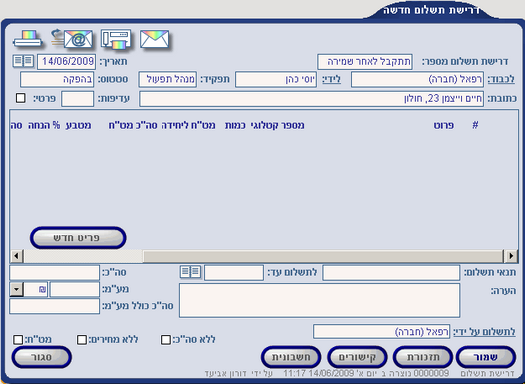
Task: Click the date field showing 14/06/2009
Action: tap(66, 62)
